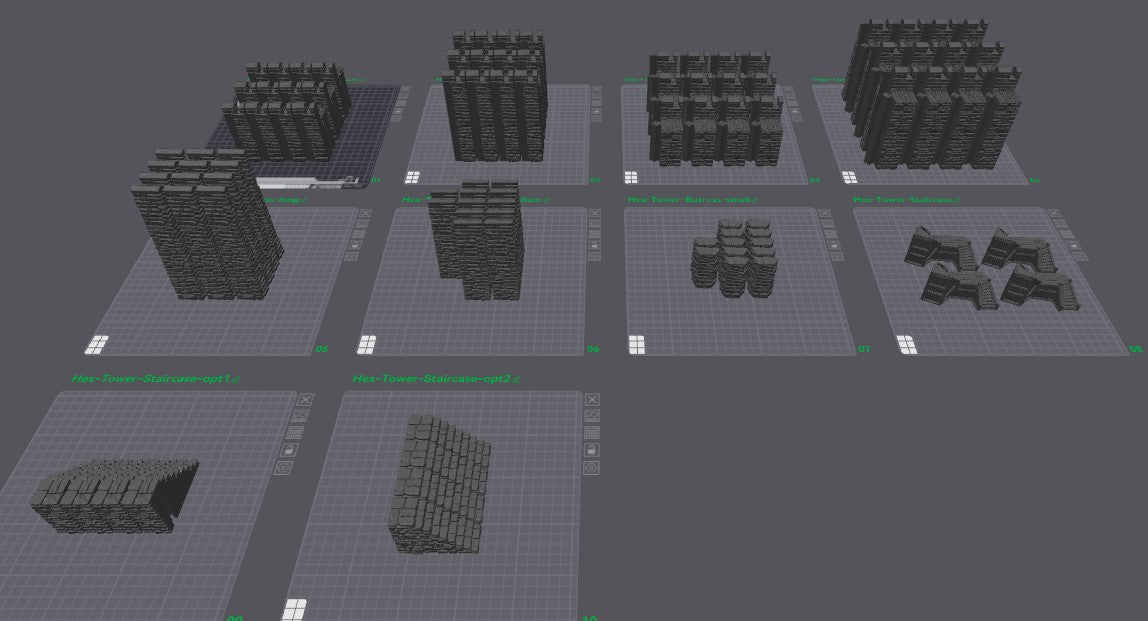Open plate settings for Hex-Tower-Staircase-opt2
The height and width of the screenshot is (621, 1148).
pos(591,468)
